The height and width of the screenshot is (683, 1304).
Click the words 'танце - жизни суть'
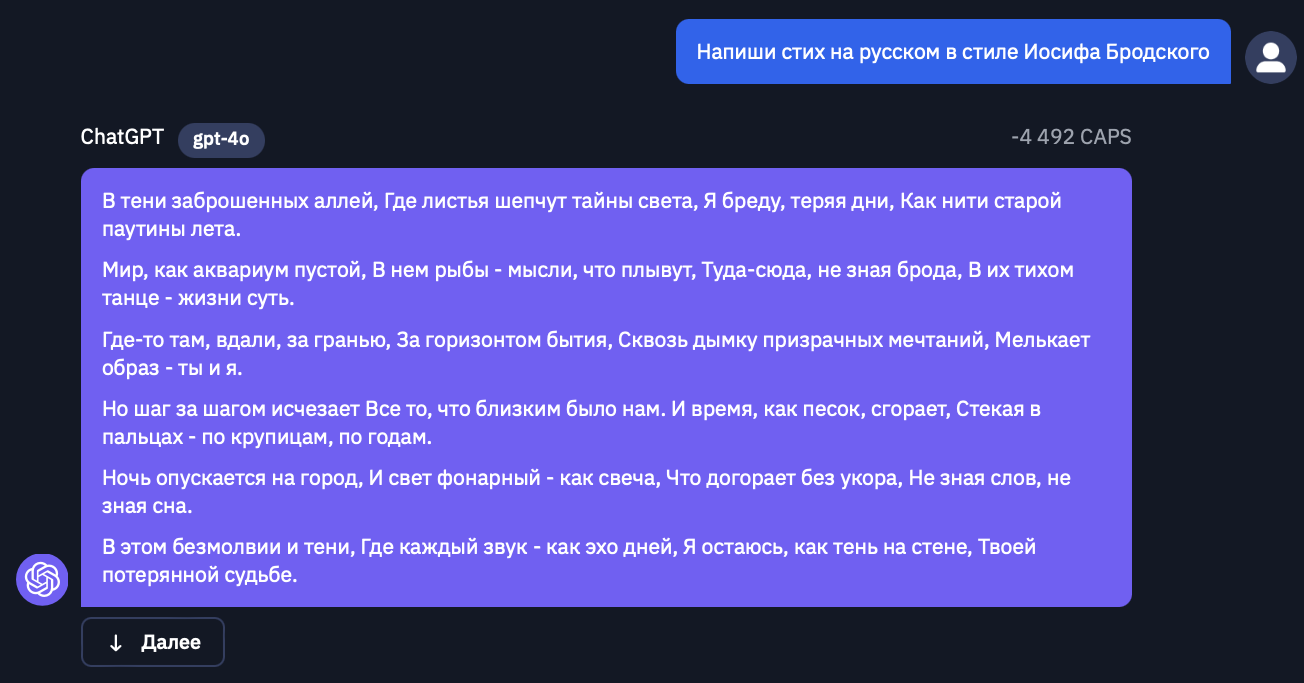tap(198, 298)
